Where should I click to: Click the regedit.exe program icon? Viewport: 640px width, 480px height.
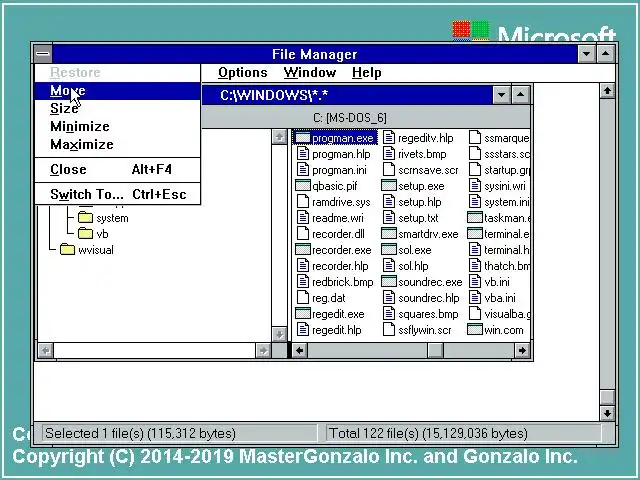(x=302, y=313)
